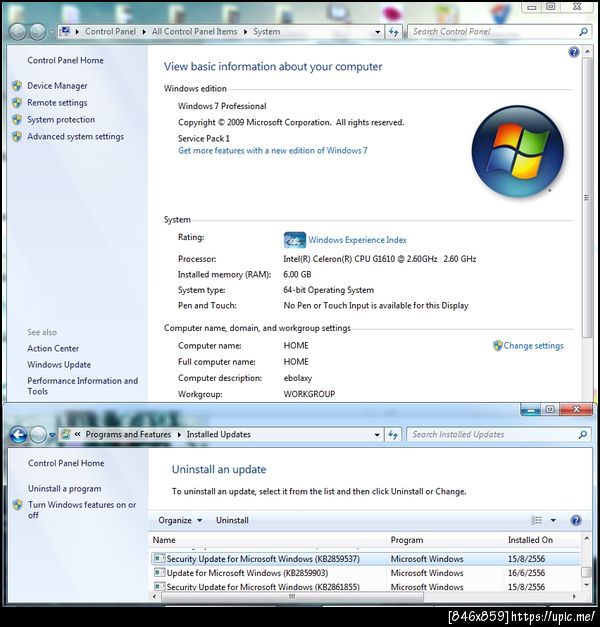Open Performance Information and Tools link
Image resolution: width=600 pixels, height=627 pixels.
coord(82,386)
